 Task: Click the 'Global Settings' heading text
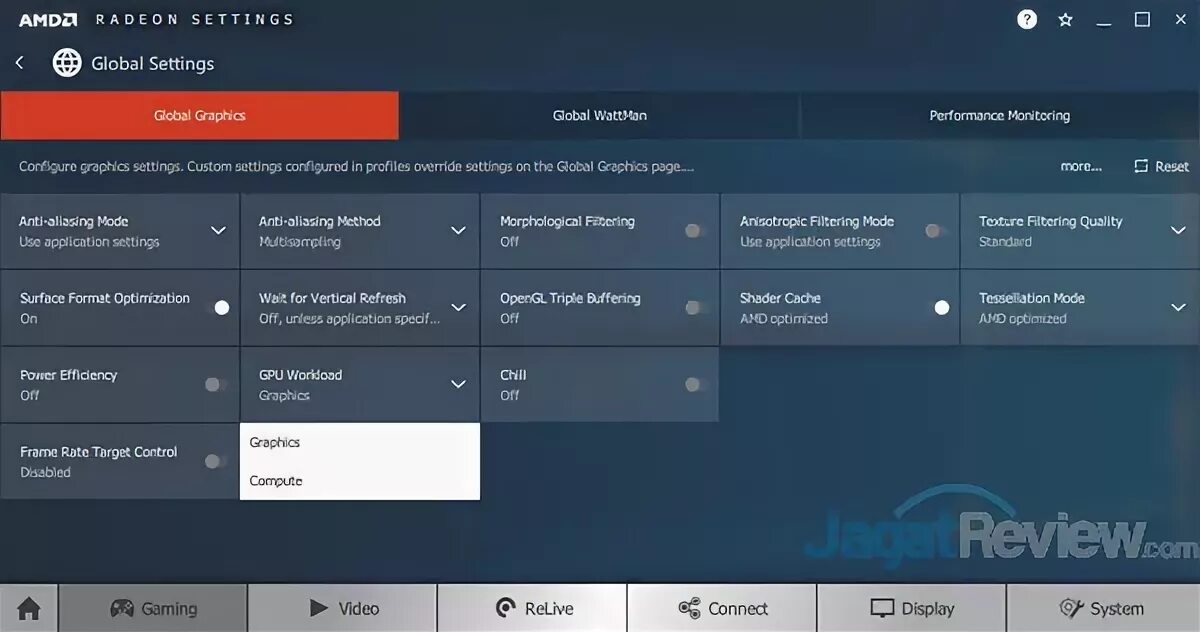(153, 63)
